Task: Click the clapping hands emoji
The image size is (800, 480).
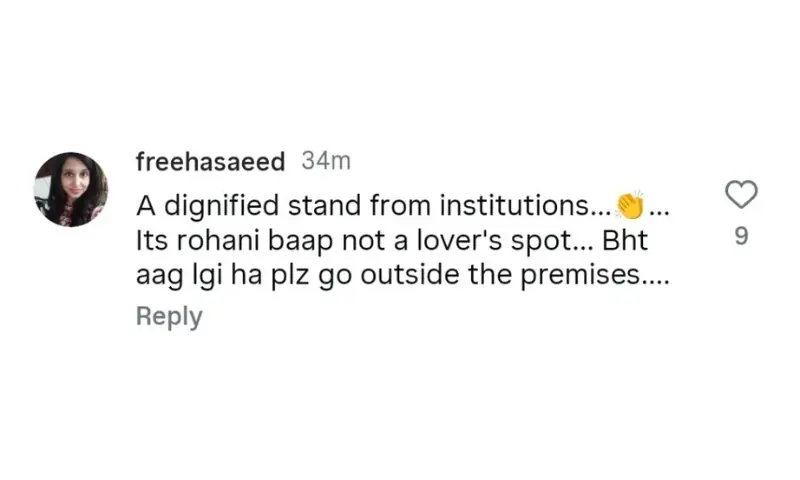Action: click(630, 206)
